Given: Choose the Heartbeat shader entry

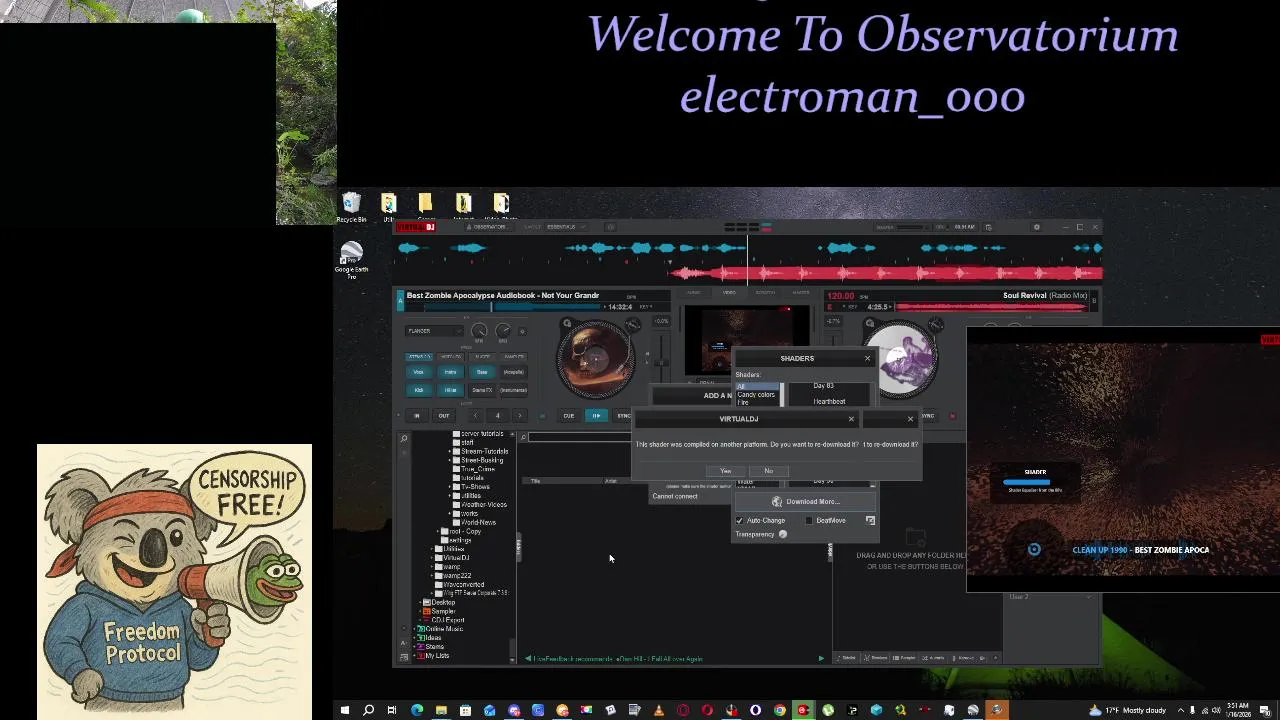Looking at the screenshot, I should (x=829, y=402).
